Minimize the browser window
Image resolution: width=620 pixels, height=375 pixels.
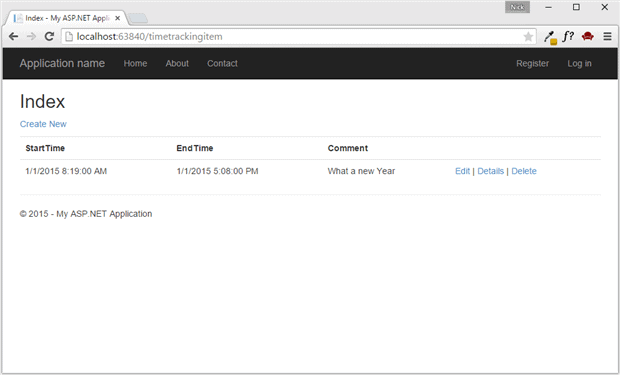click(x=548, y=7)
